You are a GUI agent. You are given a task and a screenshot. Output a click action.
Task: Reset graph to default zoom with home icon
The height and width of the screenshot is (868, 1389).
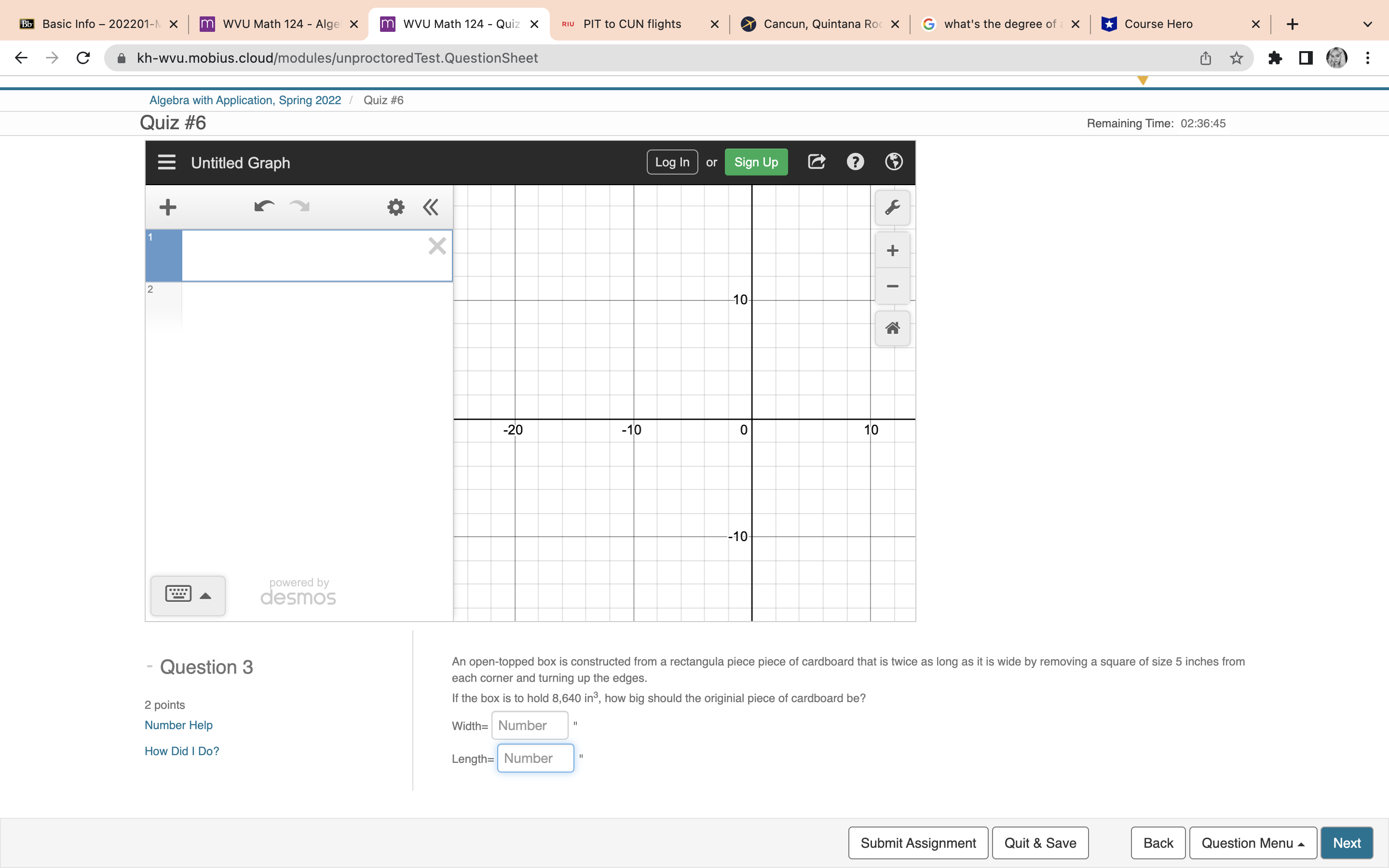click(x=892, y=328)
